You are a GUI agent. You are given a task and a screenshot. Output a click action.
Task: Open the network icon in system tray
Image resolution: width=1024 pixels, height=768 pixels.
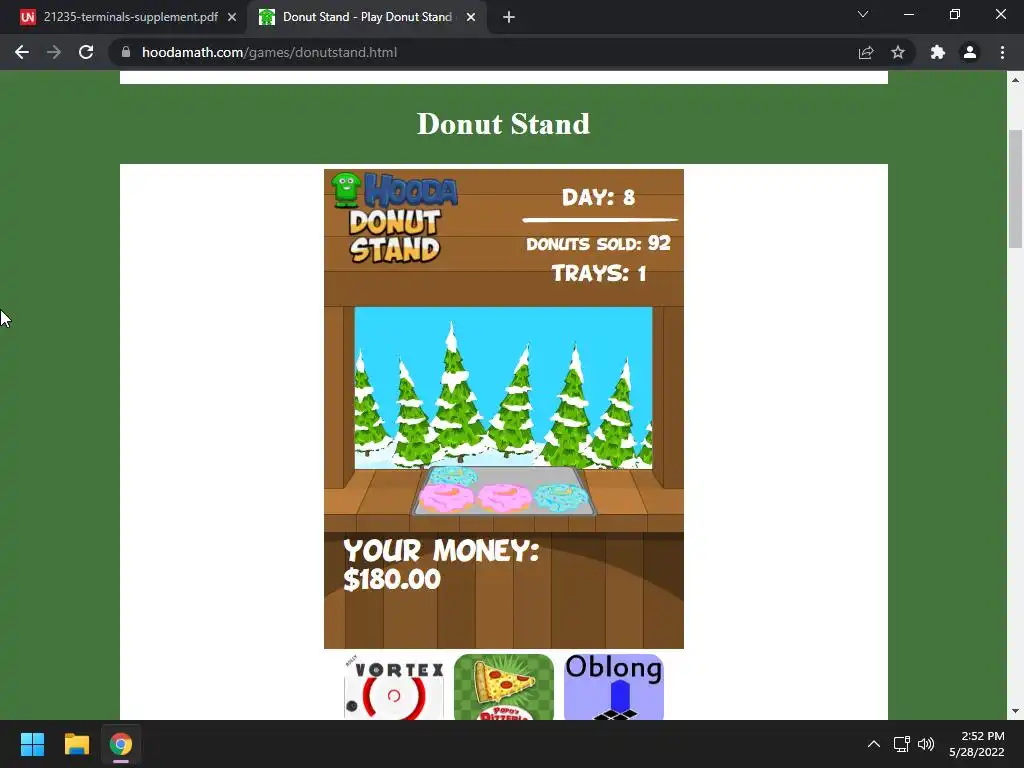coord(902,744)
